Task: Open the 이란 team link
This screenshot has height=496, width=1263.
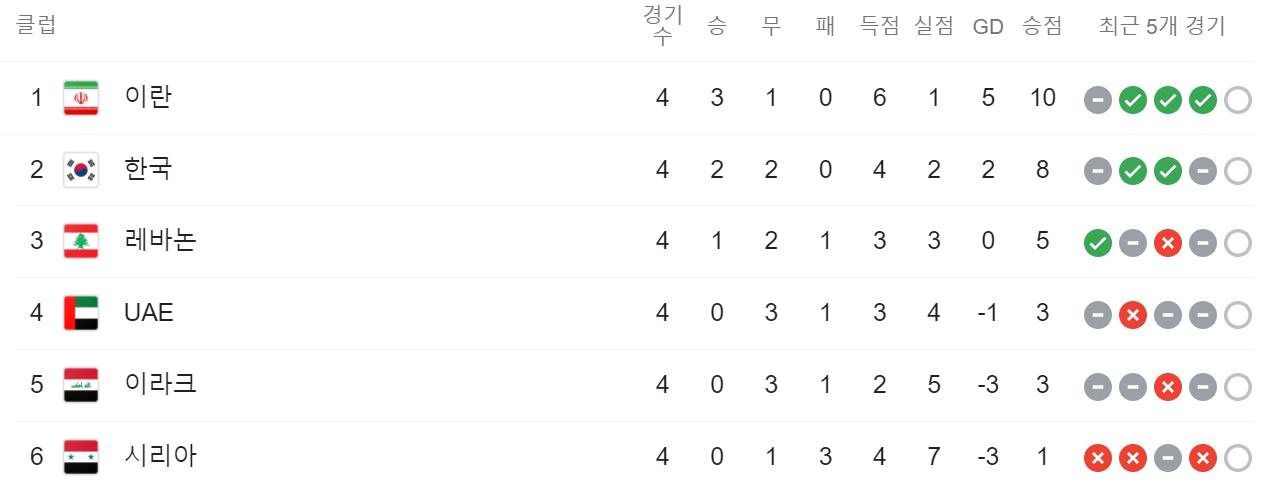Action: click(148, 97)
